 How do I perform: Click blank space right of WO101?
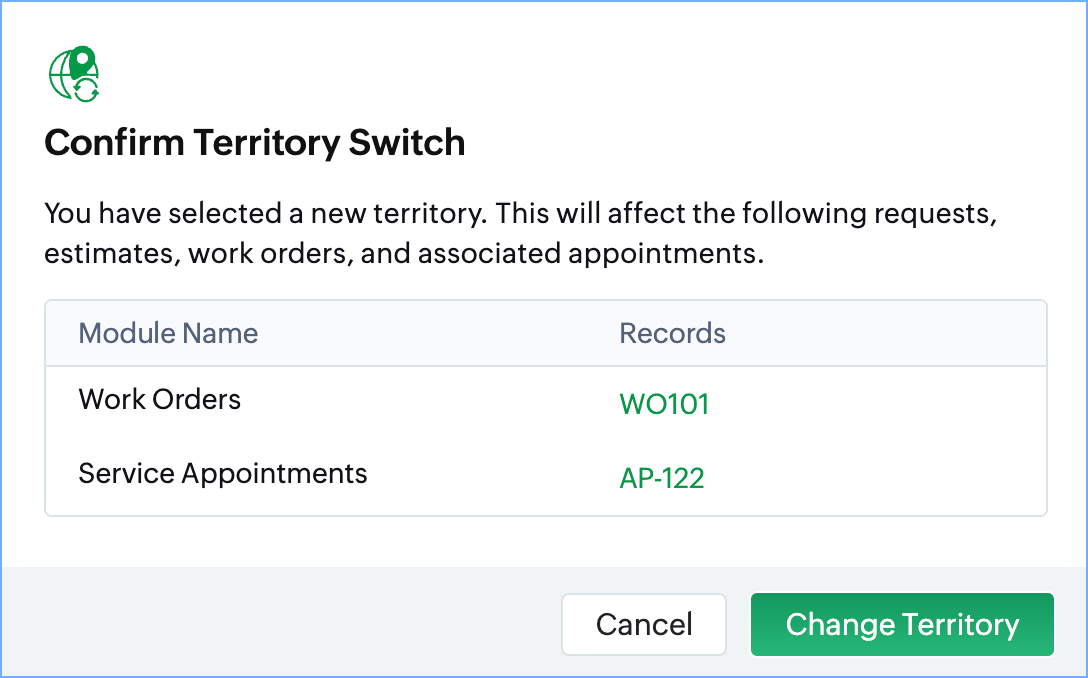(880, 404)
